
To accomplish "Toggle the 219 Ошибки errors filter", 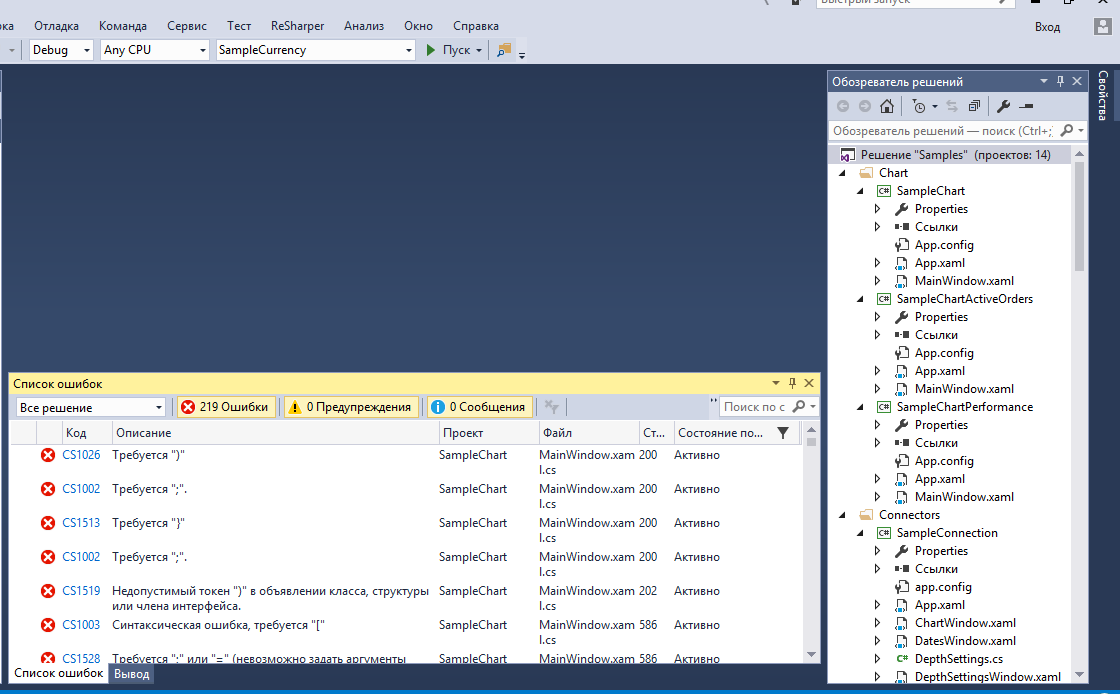I will coord(225,407).
